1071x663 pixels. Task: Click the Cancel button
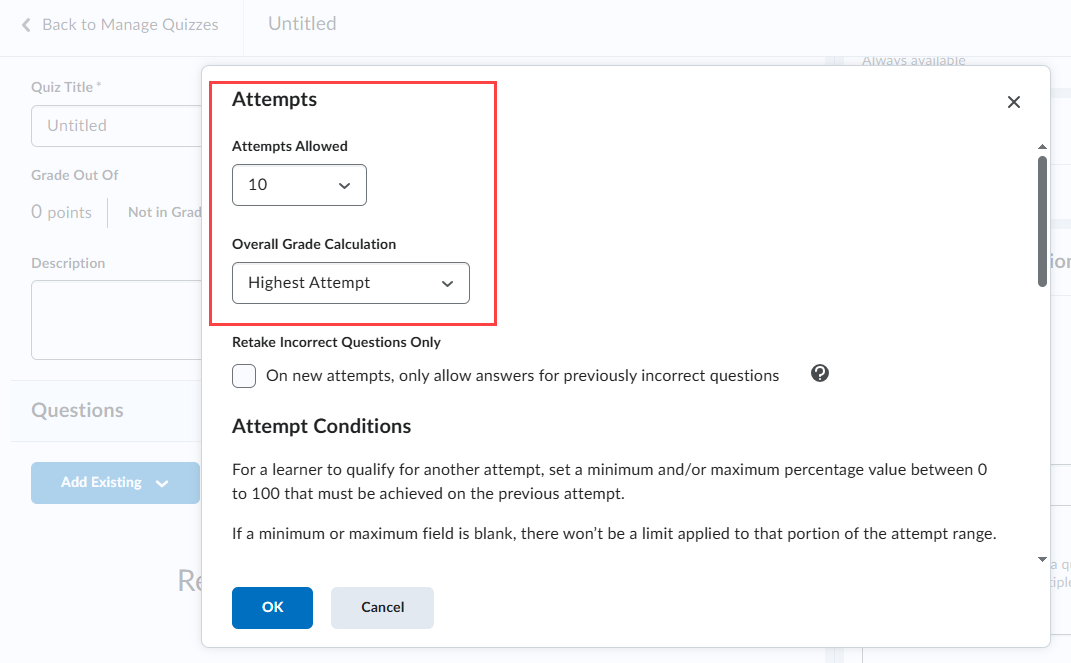click(x=382, y=607)
